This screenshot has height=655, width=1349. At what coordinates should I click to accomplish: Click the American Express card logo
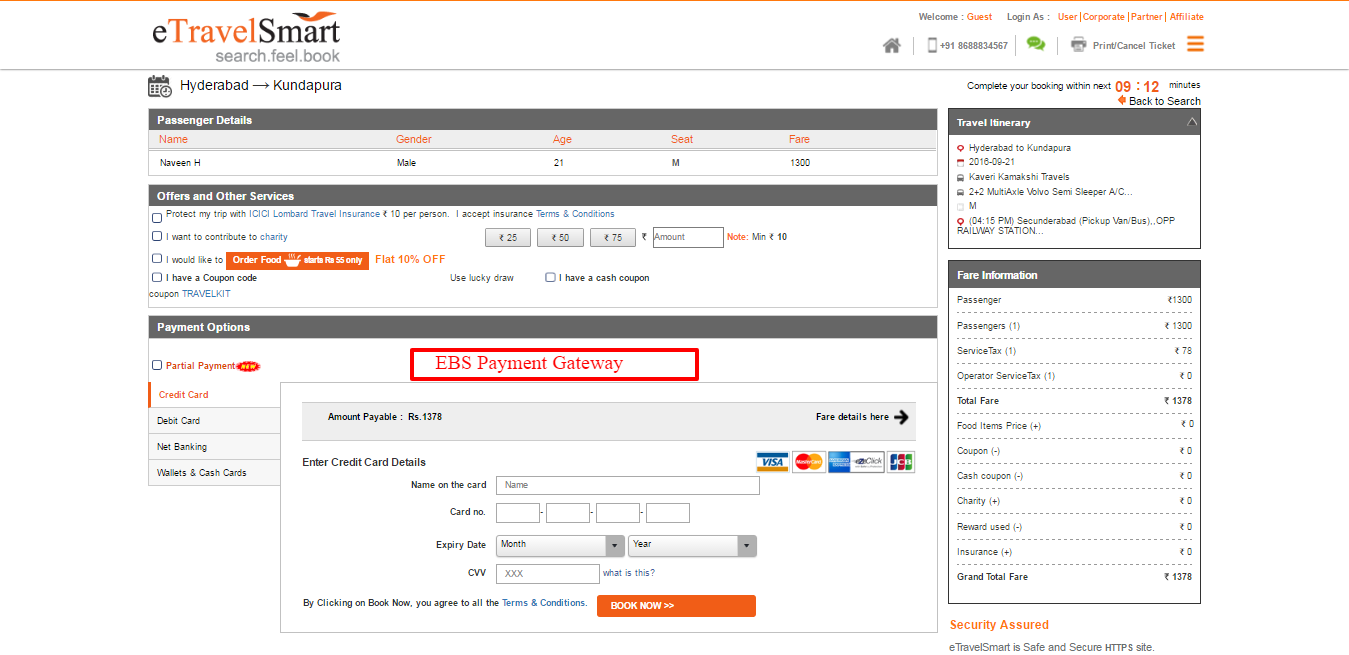click(x=838, y=461)
